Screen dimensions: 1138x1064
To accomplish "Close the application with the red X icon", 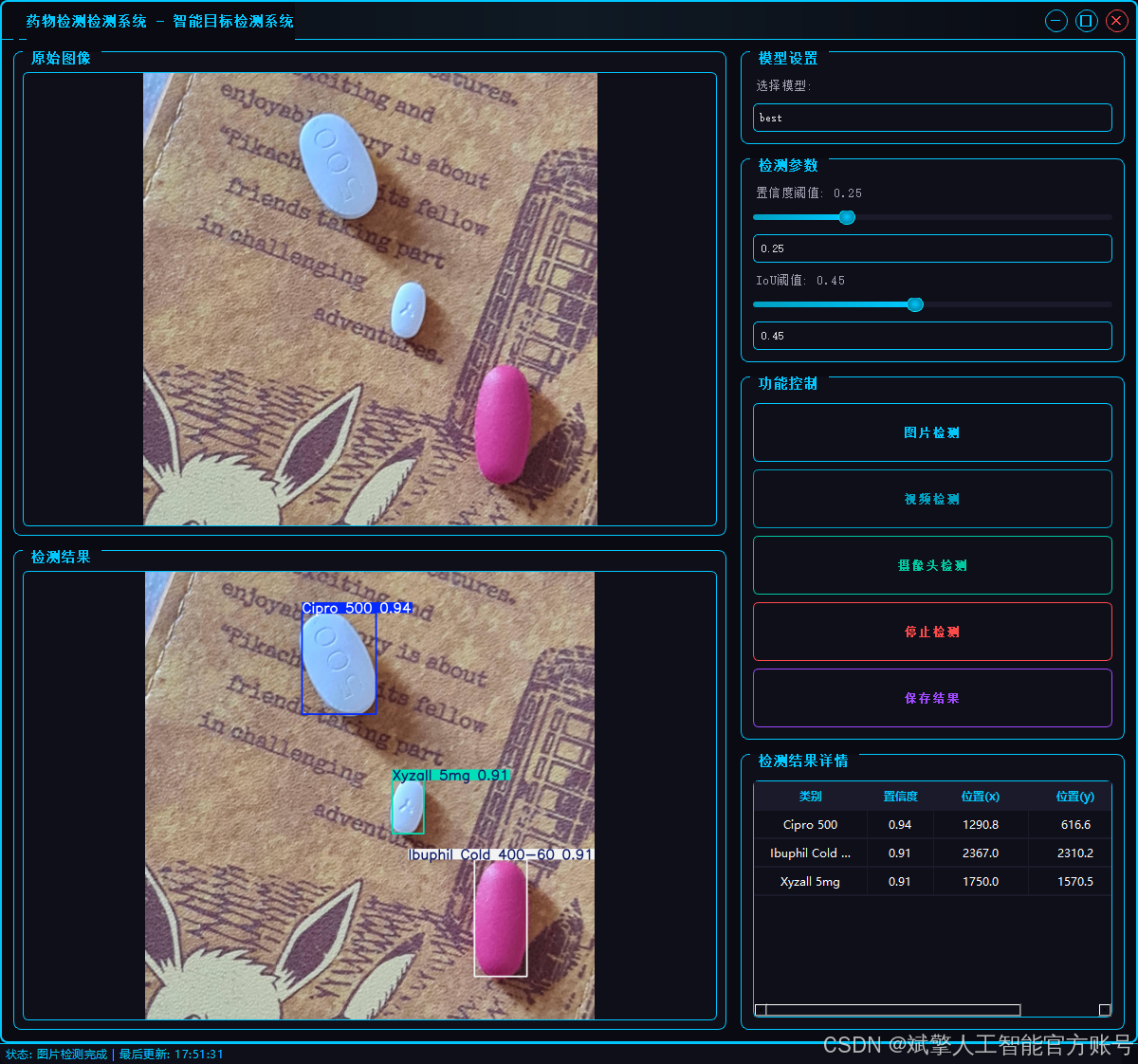I will 1117,21.
